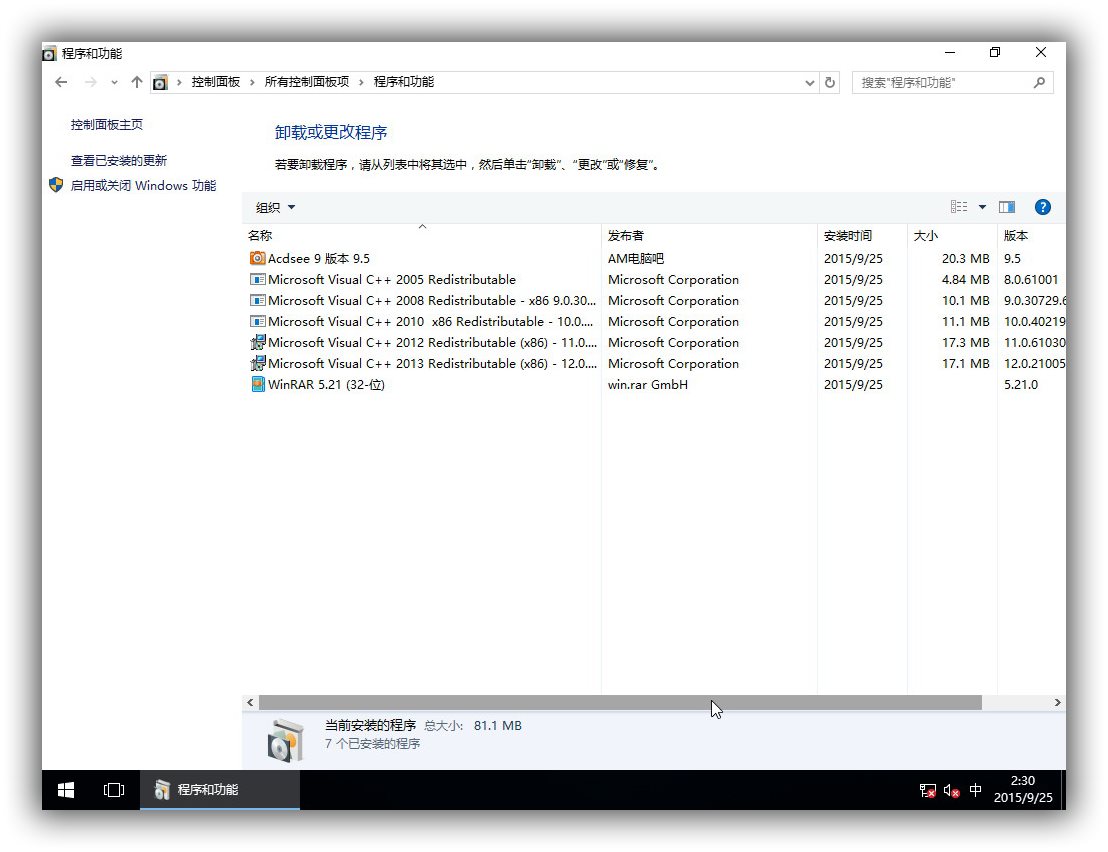Screen dimensions: 1108x852
Task: Click the address bar Control Panel icon
Action: click(160, 83)
